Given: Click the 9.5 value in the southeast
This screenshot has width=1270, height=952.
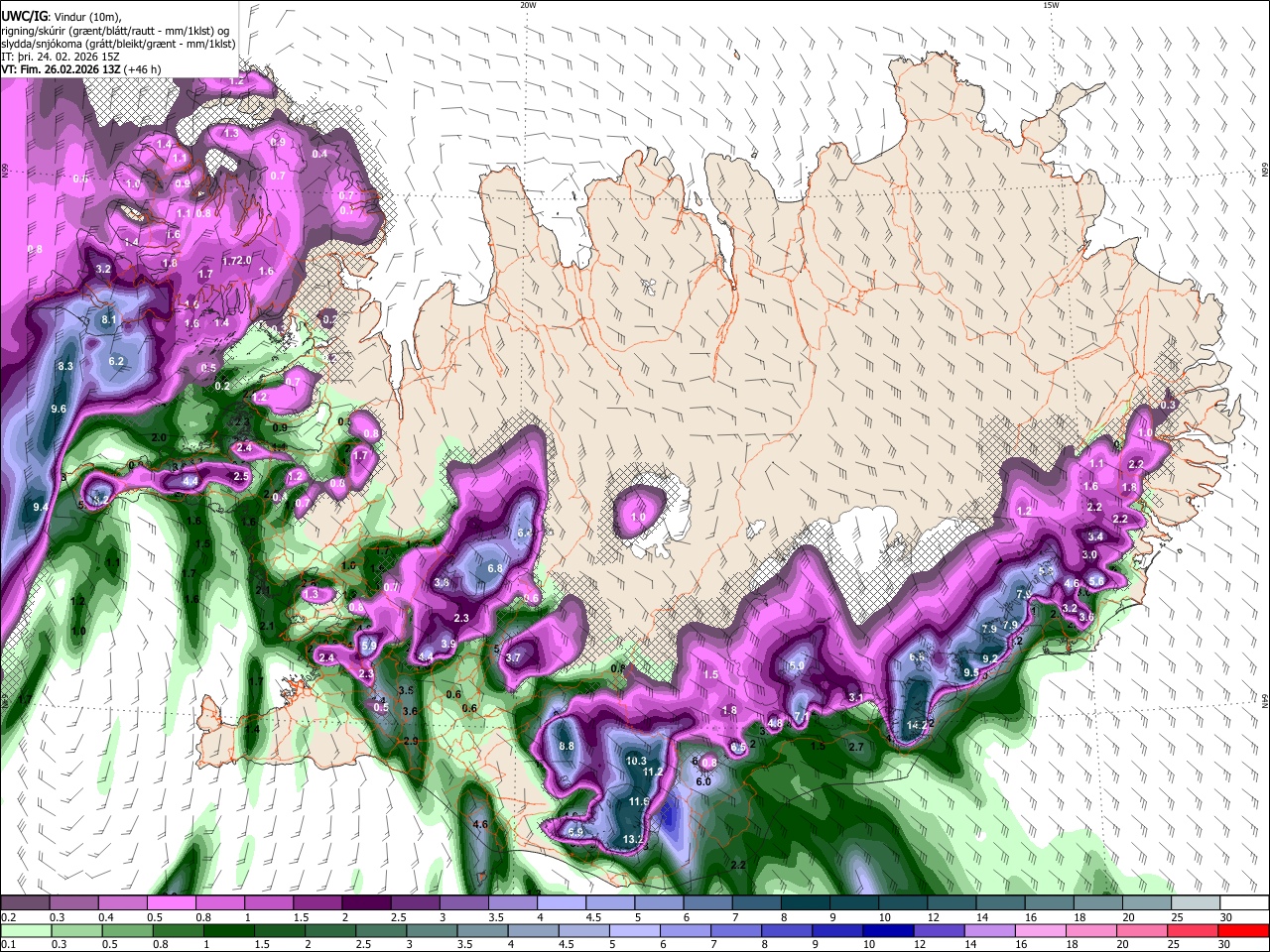Looking at the screenshot, I should click(x=971, y=672).
